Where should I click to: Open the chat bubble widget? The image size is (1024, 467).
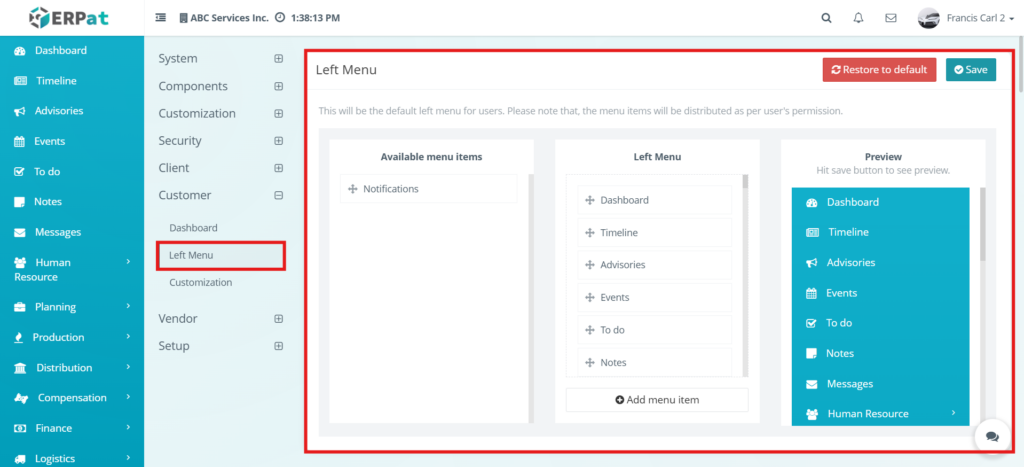[992, 437]
